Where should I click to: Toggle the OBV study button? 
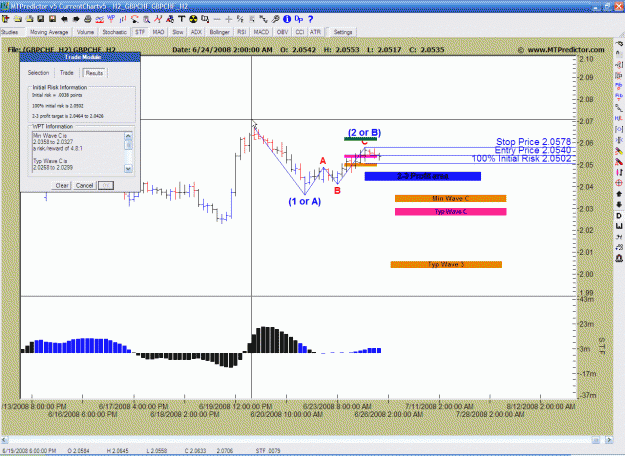(x=282, y=32)
